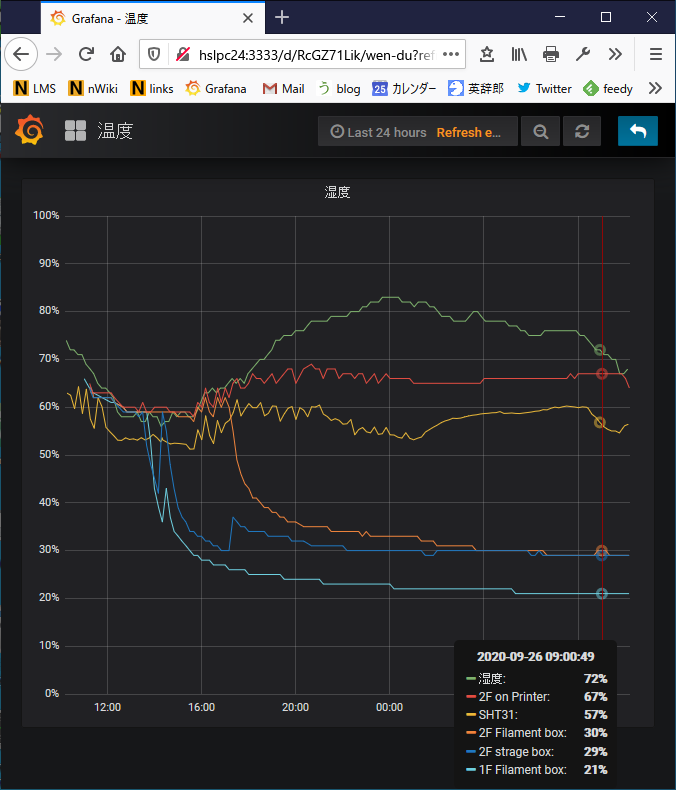The height and width of the screenshot is (790, 676).
Task: Show more bookmarks via overflow chevron
Action: tap(655, 88)
